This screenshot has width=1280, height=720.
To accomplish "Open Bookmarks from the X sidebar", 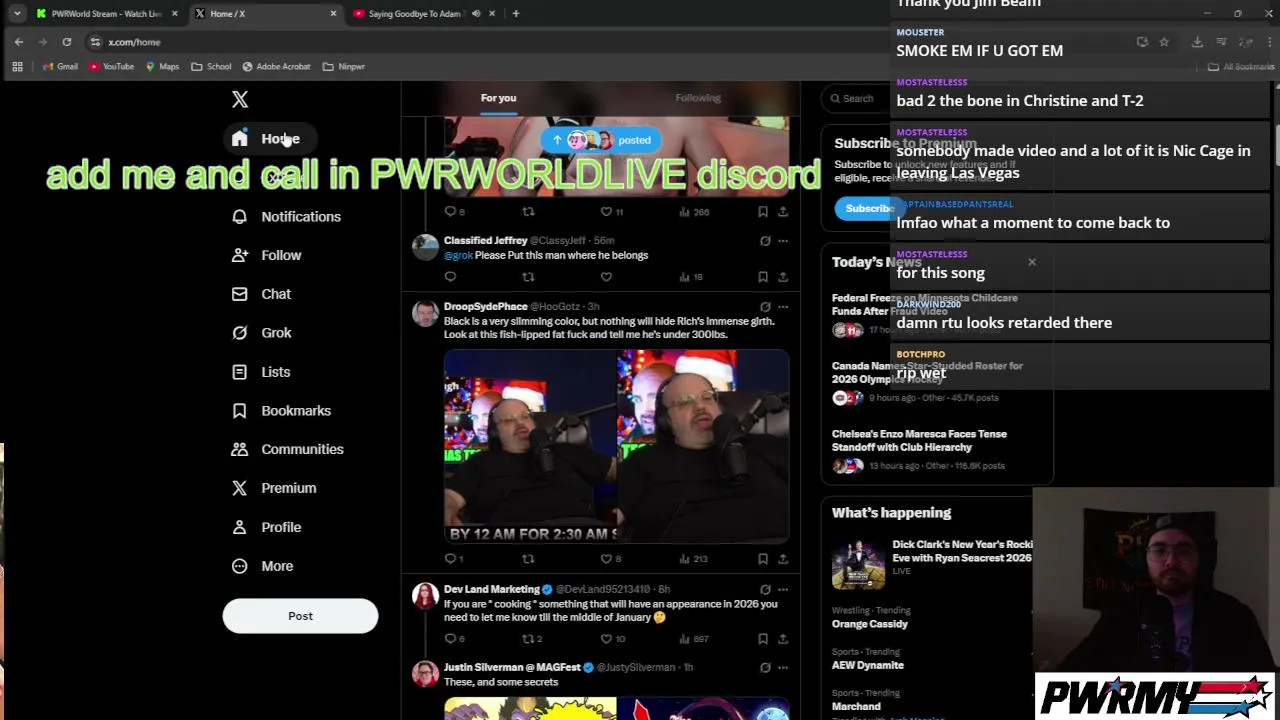I will click(281, 411).
